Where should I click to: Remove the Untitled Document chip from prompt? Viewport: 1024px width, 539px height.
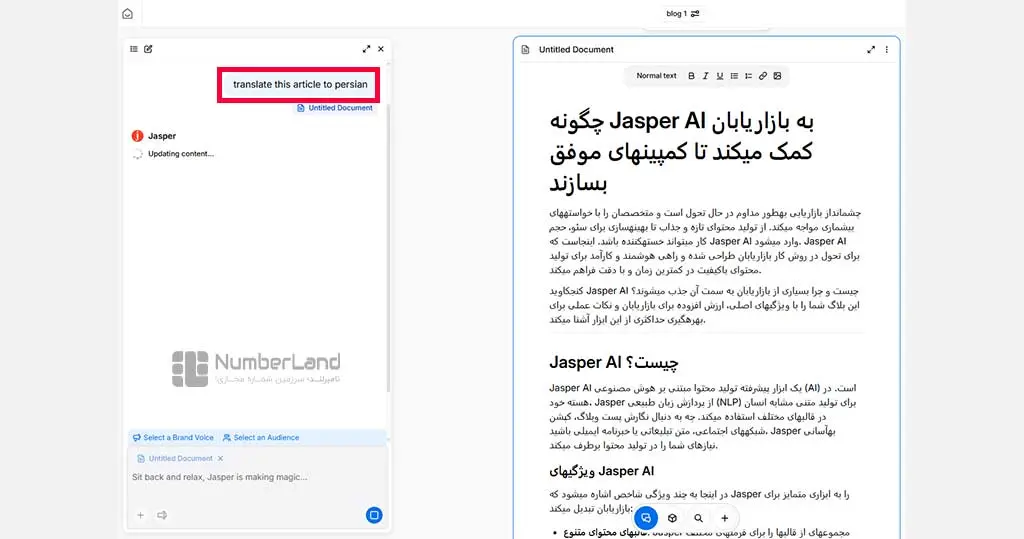(x=221, y=459)
